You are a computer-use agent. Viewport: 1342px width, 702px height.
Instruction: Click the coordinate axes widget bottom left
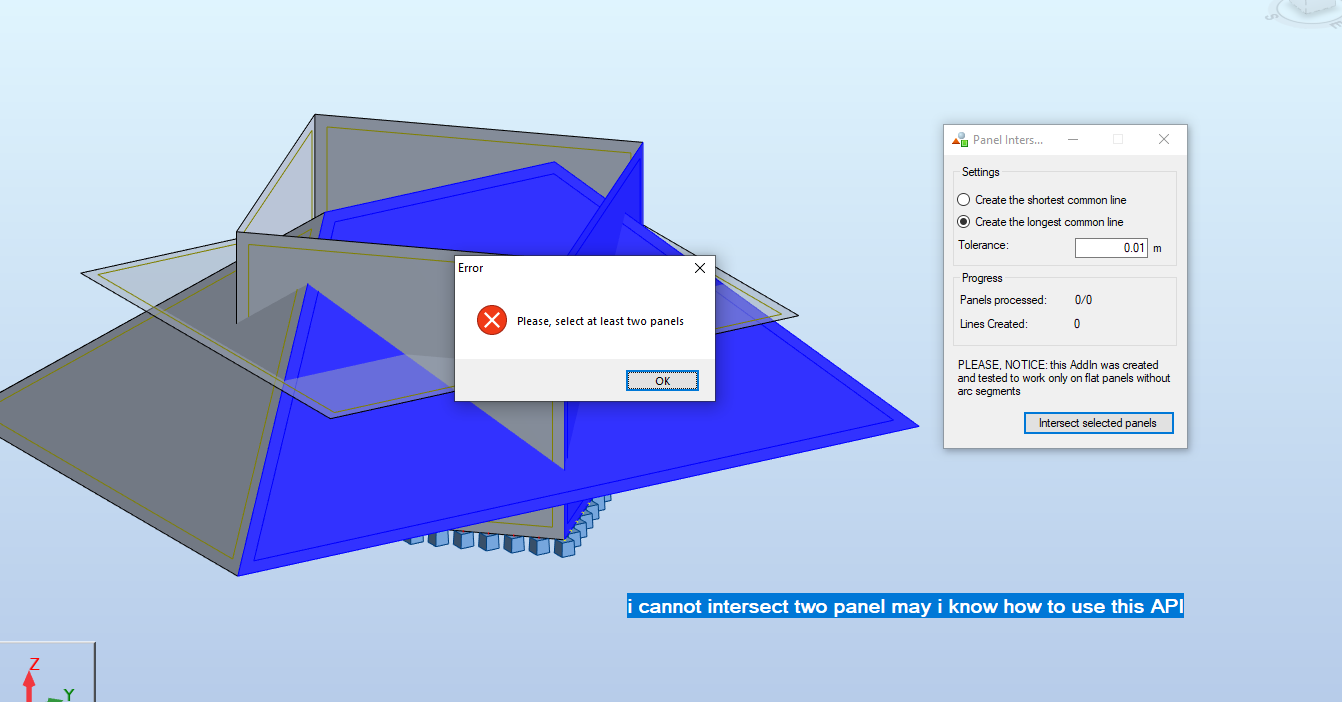point(47,678)
